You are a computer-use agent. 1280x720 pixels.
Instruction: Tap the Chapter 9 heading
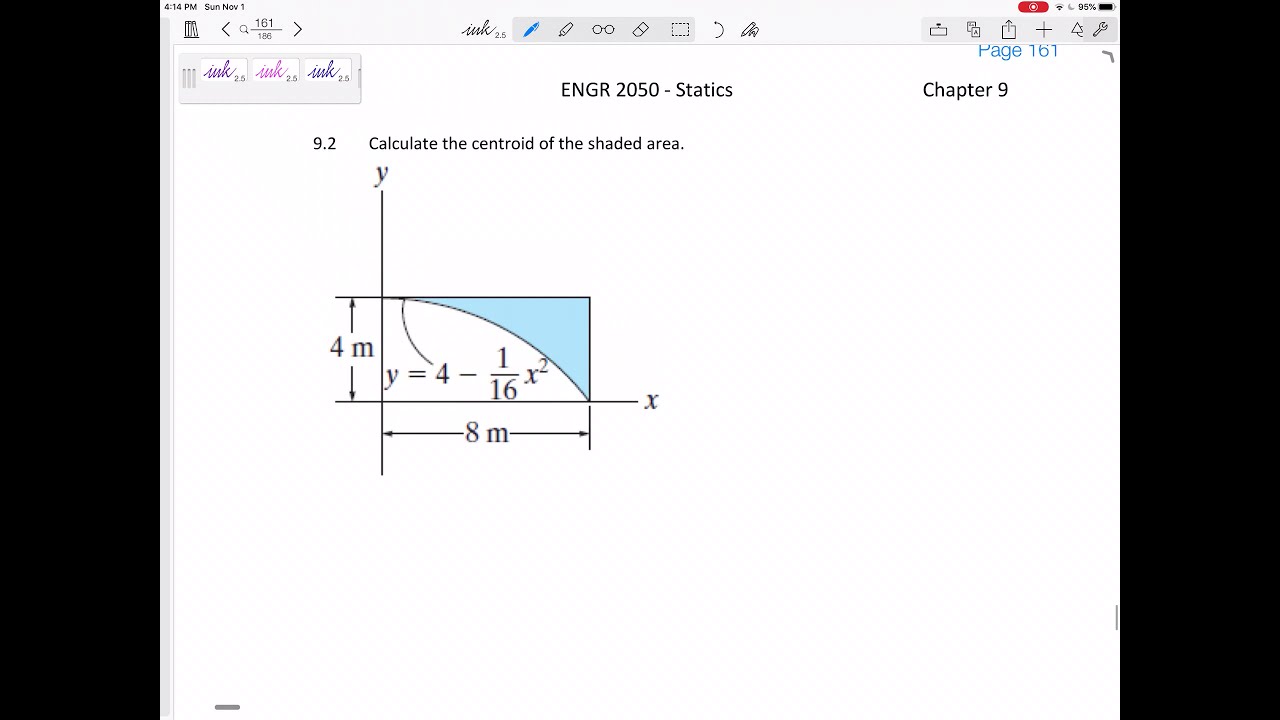pyautogui.click(x=965, y=90)
